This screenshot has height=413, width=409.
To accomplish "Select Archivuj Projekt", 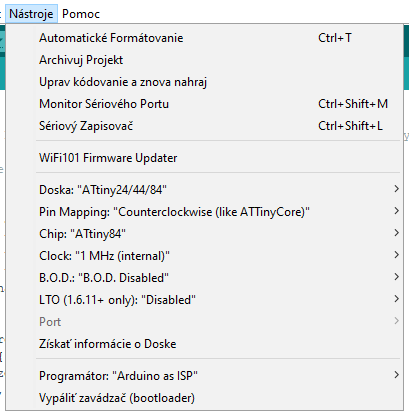I will 204,60.
